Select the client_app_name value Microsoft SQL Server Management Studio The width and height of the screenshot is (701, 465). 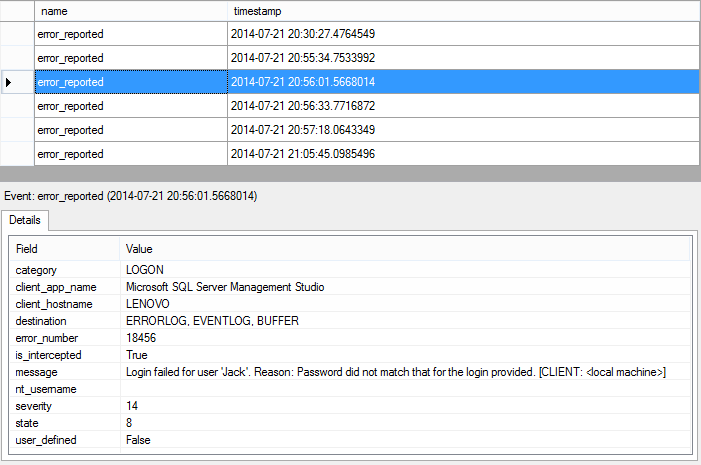pos(225,287)
